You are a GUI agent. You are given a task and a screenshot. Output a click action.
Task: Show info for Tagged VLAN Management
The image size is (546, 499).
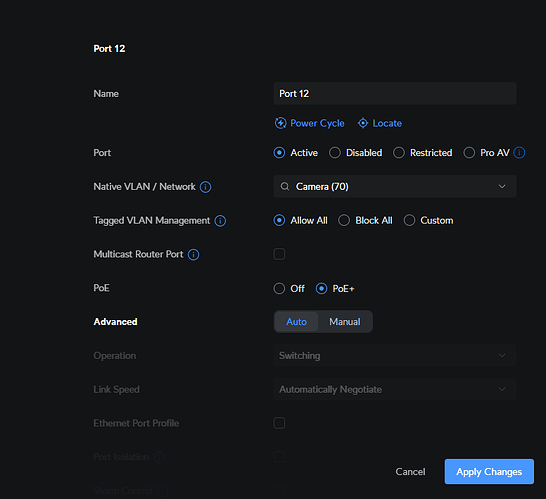tap(220, 221)
